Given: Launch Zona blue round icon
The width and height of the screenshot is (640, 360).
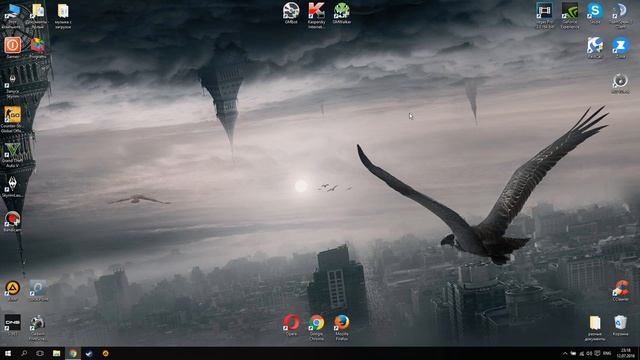Looking at the screenshot, I should pos(620,45).
